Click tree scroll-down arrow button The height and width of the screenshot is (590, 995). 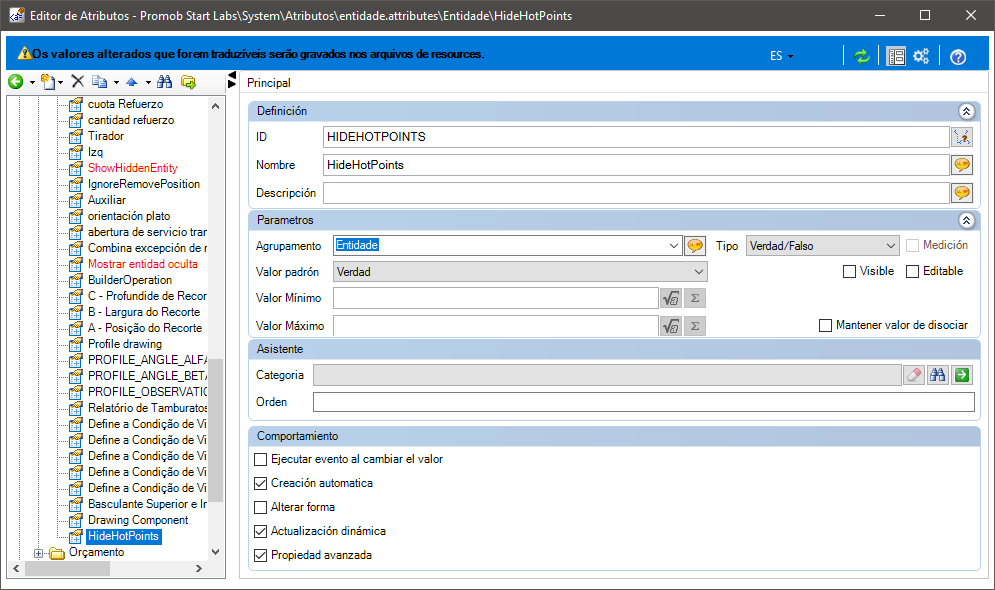coord(216,552)
